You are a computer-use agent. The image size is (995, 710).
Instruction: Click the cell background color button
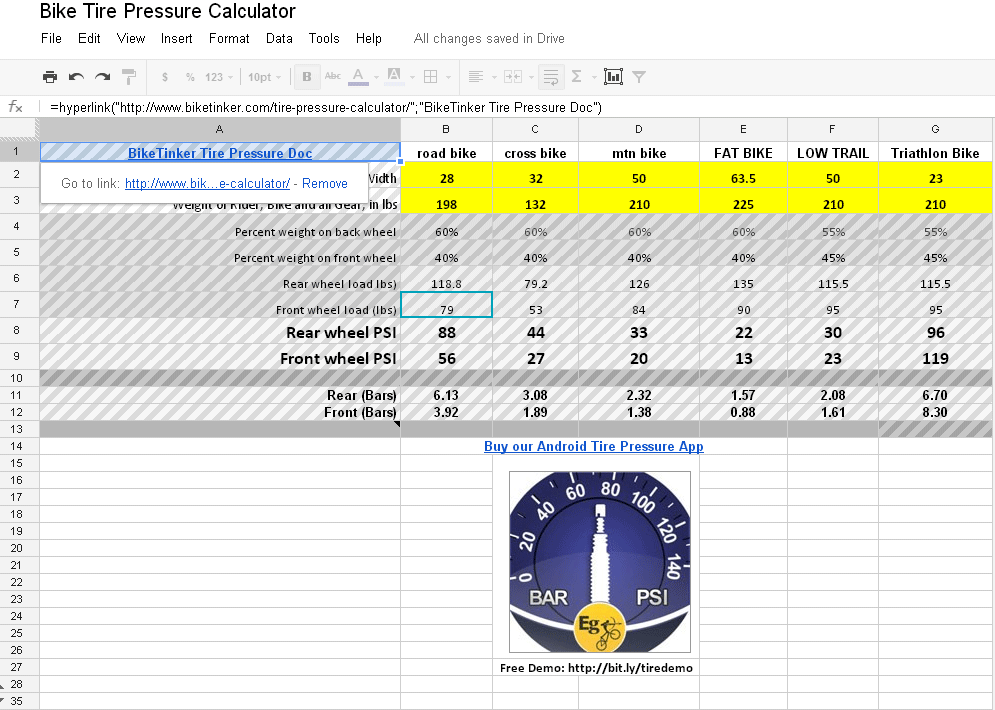[x=394, y=77]
